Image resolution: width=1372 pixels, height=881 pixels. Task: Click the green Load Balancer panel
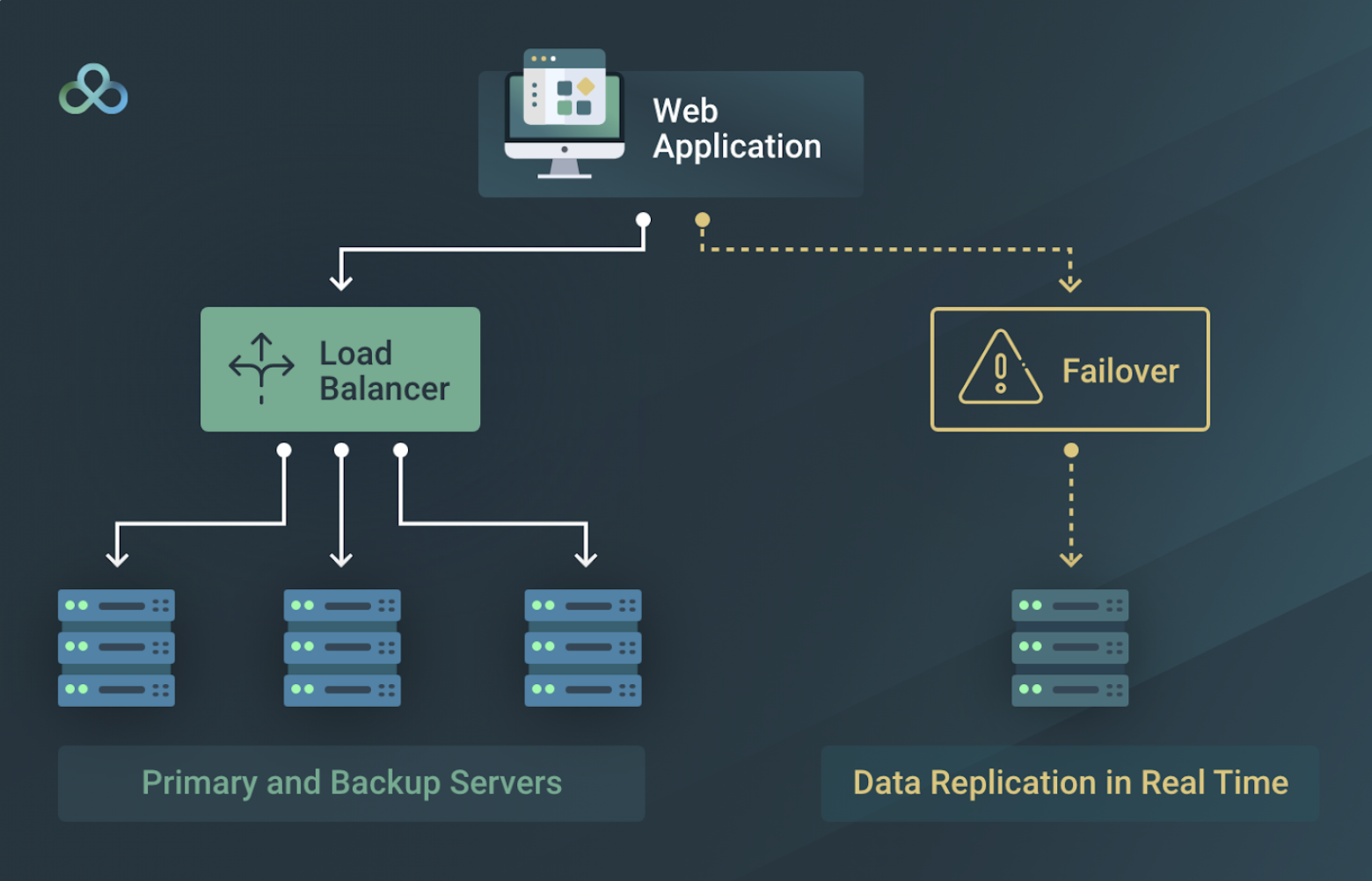(x=340, y=369)
